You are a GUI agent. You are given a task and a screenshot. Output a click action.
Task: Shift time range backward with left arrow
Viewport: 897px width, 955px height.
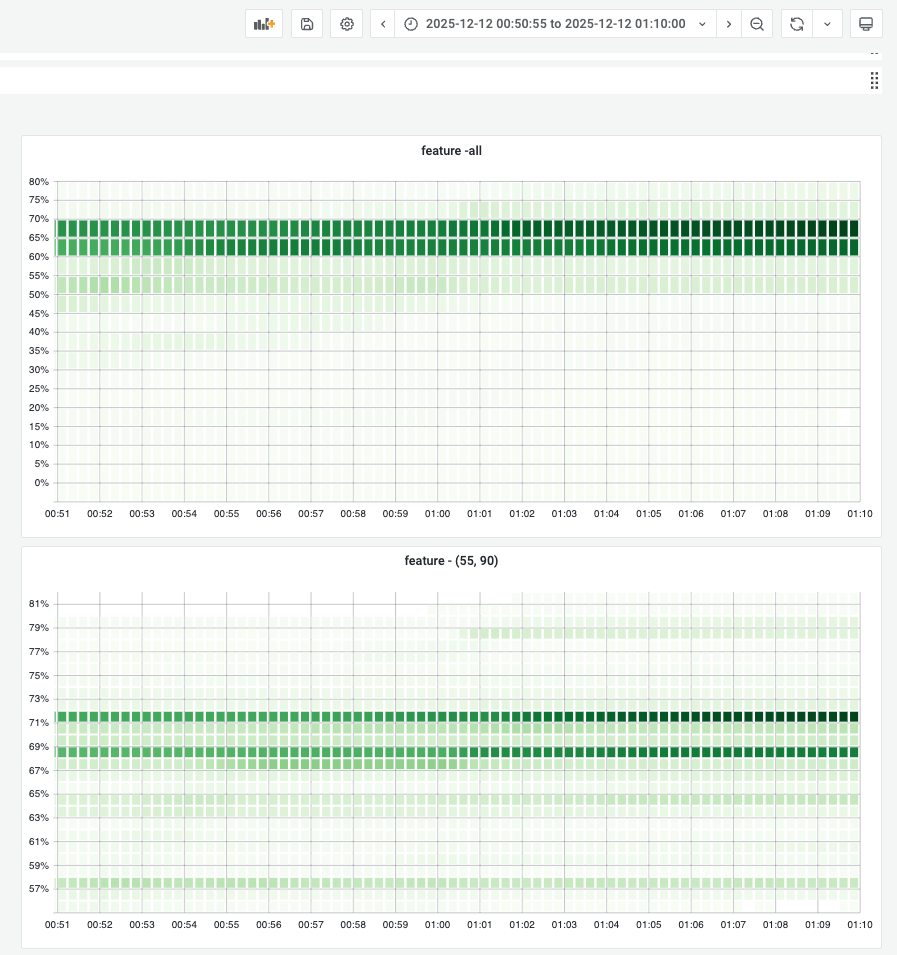coord(383,24)
